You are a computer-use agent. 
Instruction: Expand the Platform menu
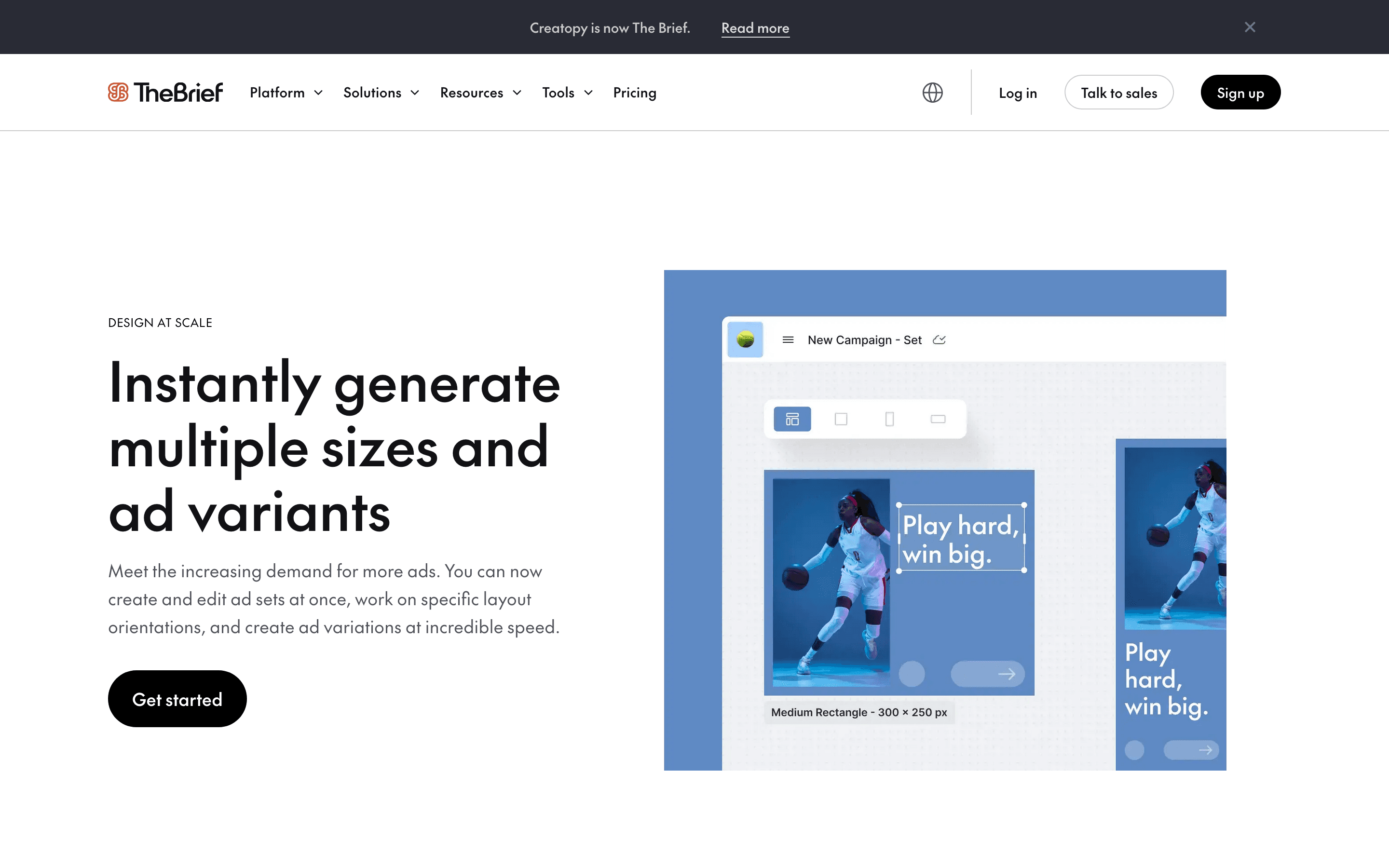[x=286, y=93]
